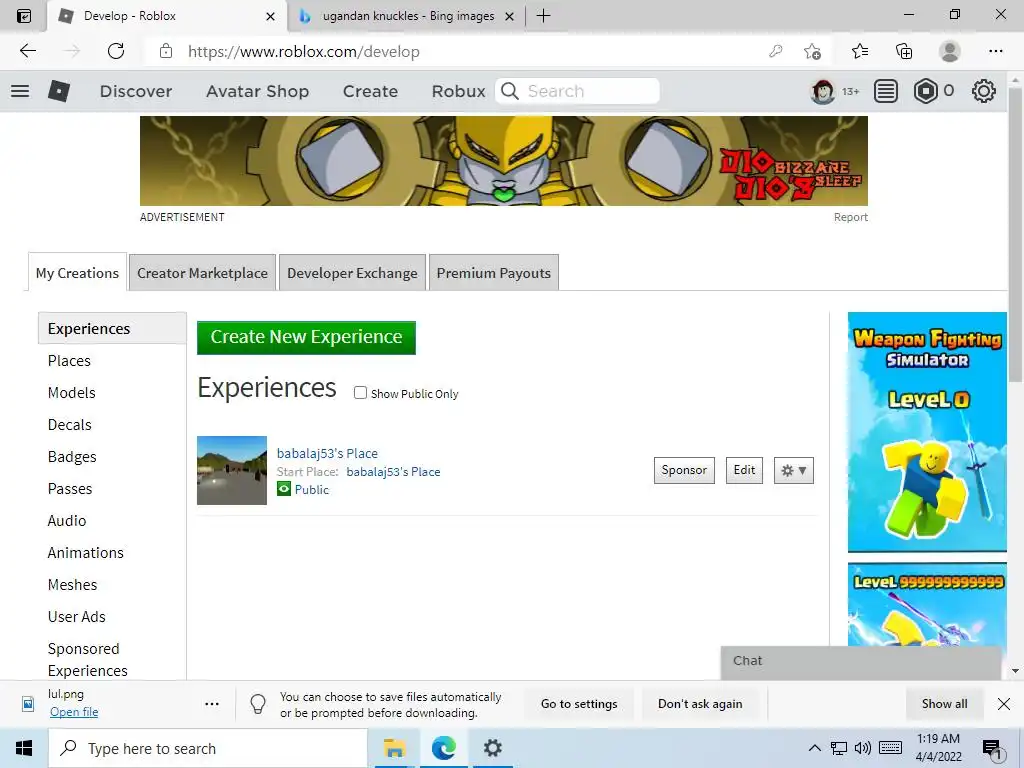Open the Action Center notification icon

pyautogui.click(x=992, y=750)
